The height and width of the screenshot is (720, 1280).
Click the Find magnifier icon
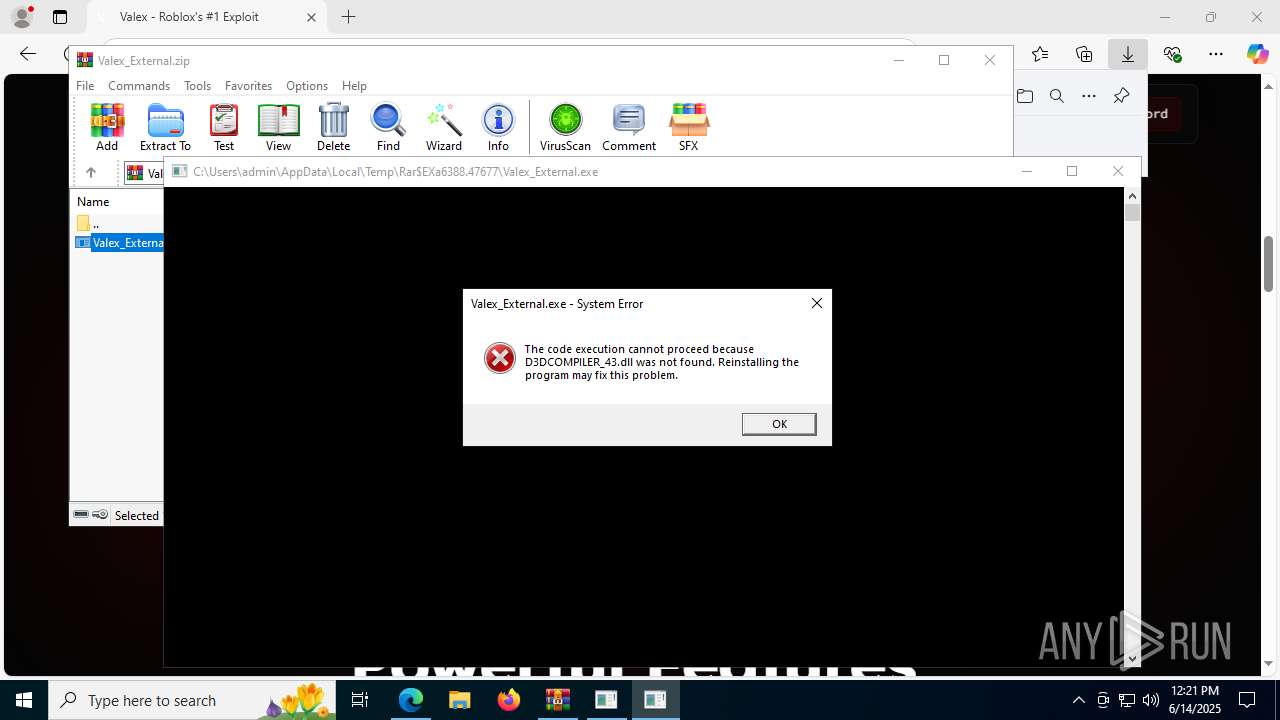click(388, 127)
